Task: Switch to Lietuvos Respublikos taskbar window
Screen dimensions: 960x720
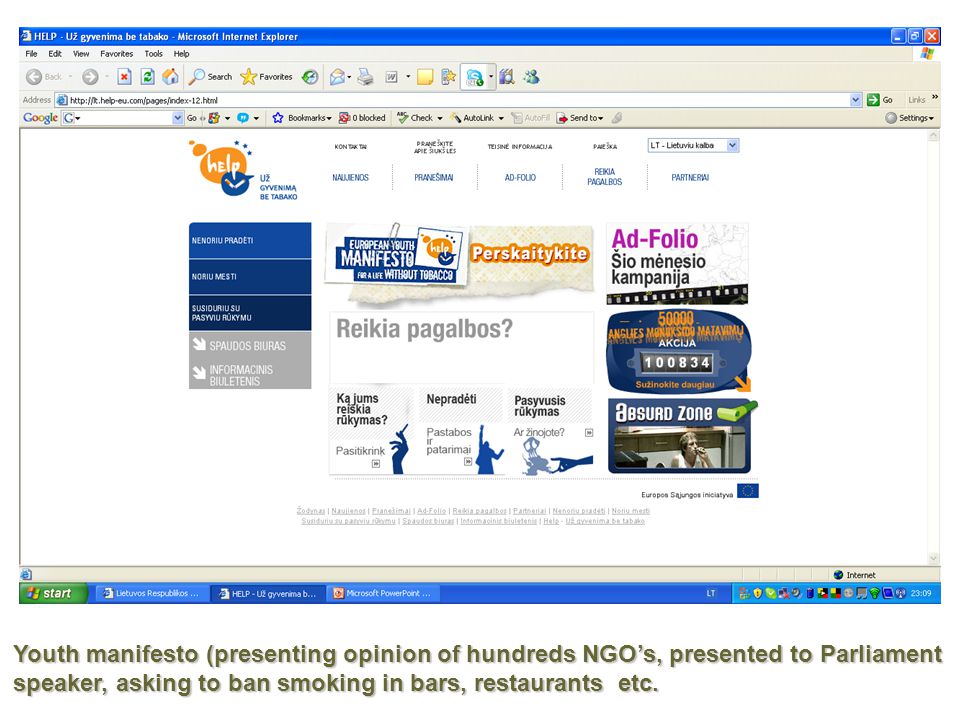Action: [151, 593]
